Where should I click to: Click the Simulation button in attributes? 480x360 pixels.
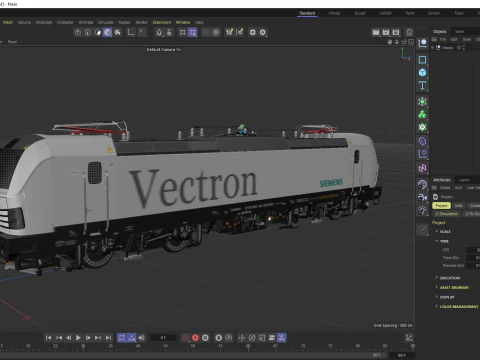(447, 214)
